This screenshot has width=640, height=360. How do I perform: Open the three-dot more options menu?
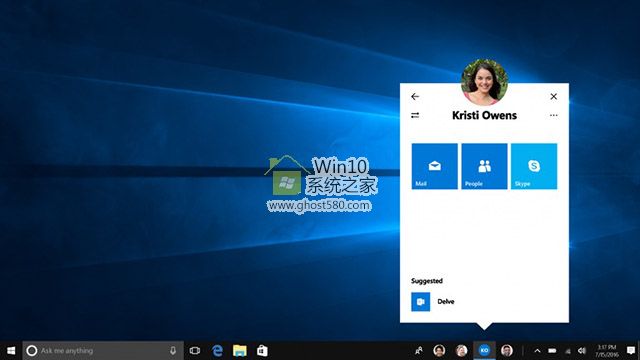point(553,116)
